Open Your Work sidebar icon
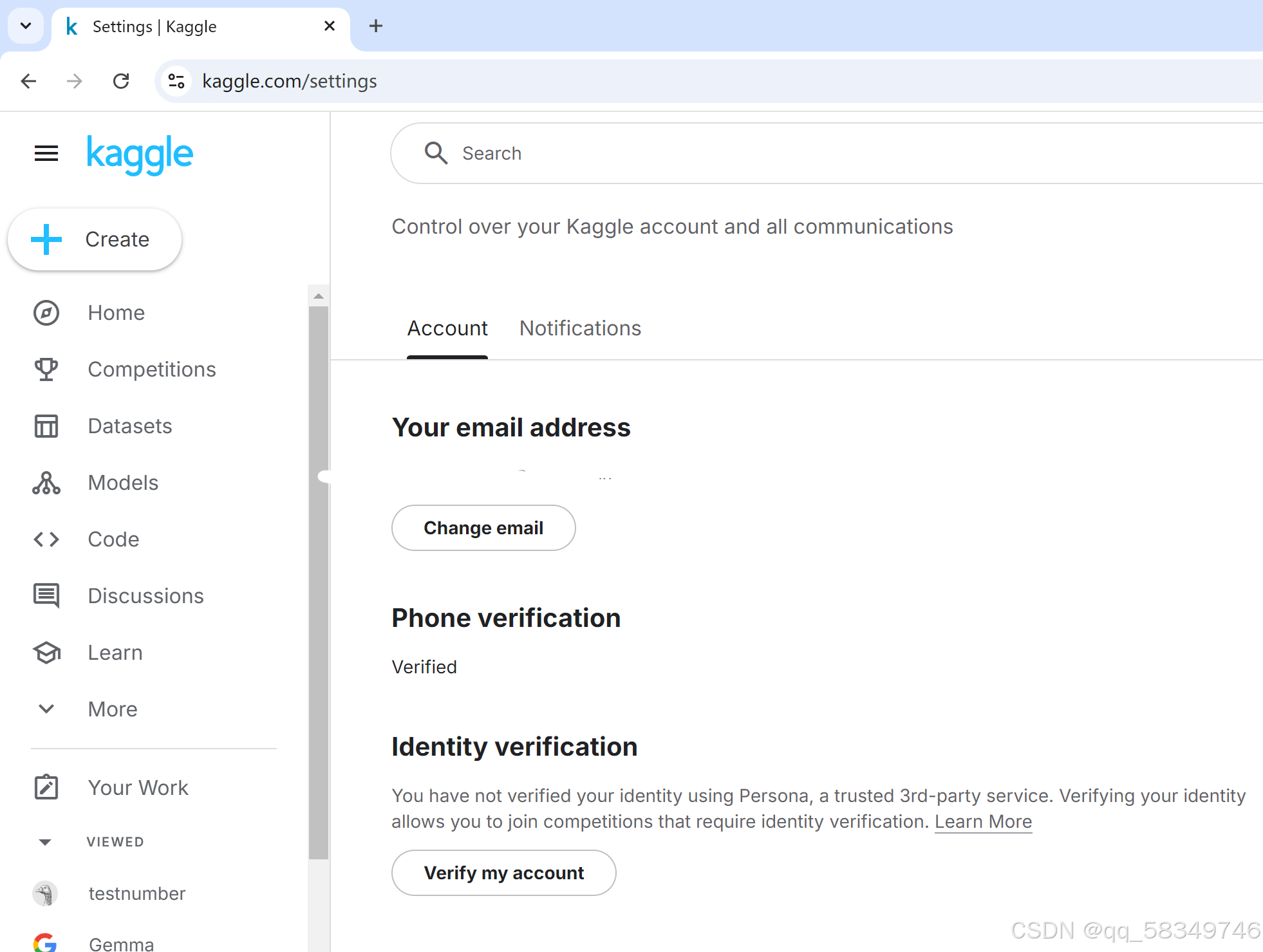The height and width of the screenshot is (952, 1263). point(46,788)
